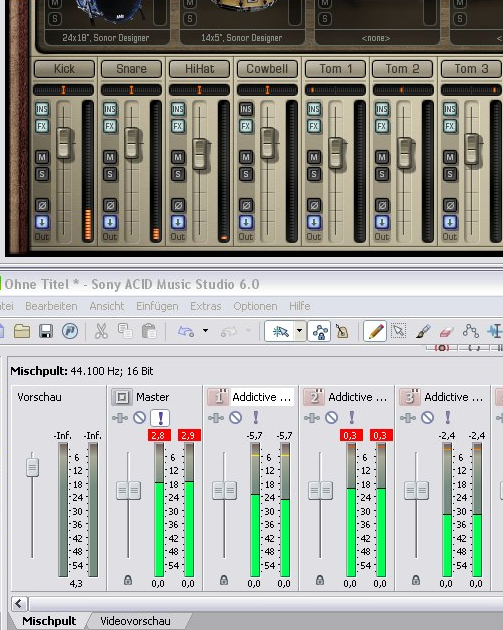Screen dimensions: 503x630
Task: Select the Selection arrow tool
Action: (399, 331)
